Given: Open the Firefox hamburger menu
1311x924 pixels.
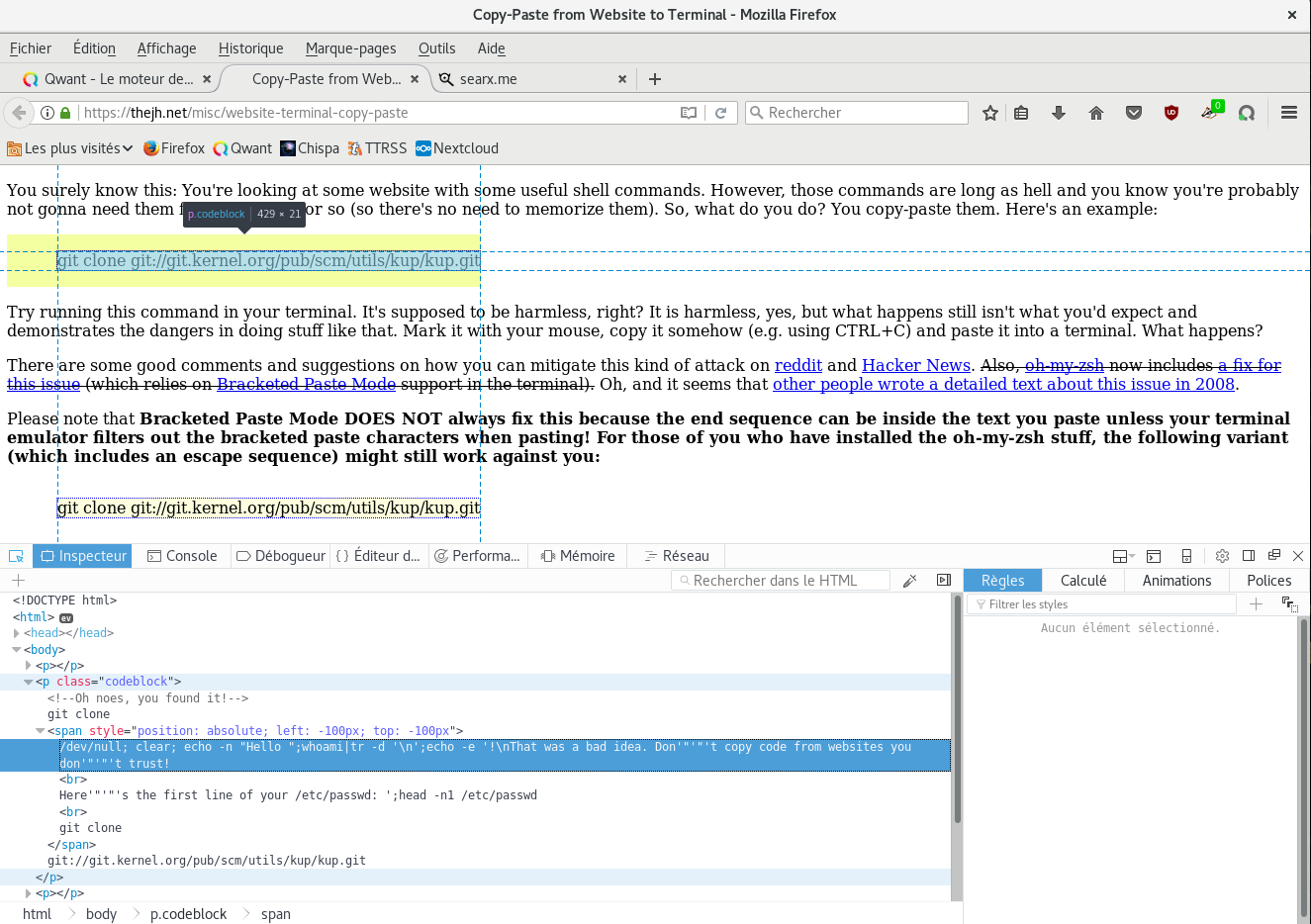Looking at the screenshot, I should 1288,113.
